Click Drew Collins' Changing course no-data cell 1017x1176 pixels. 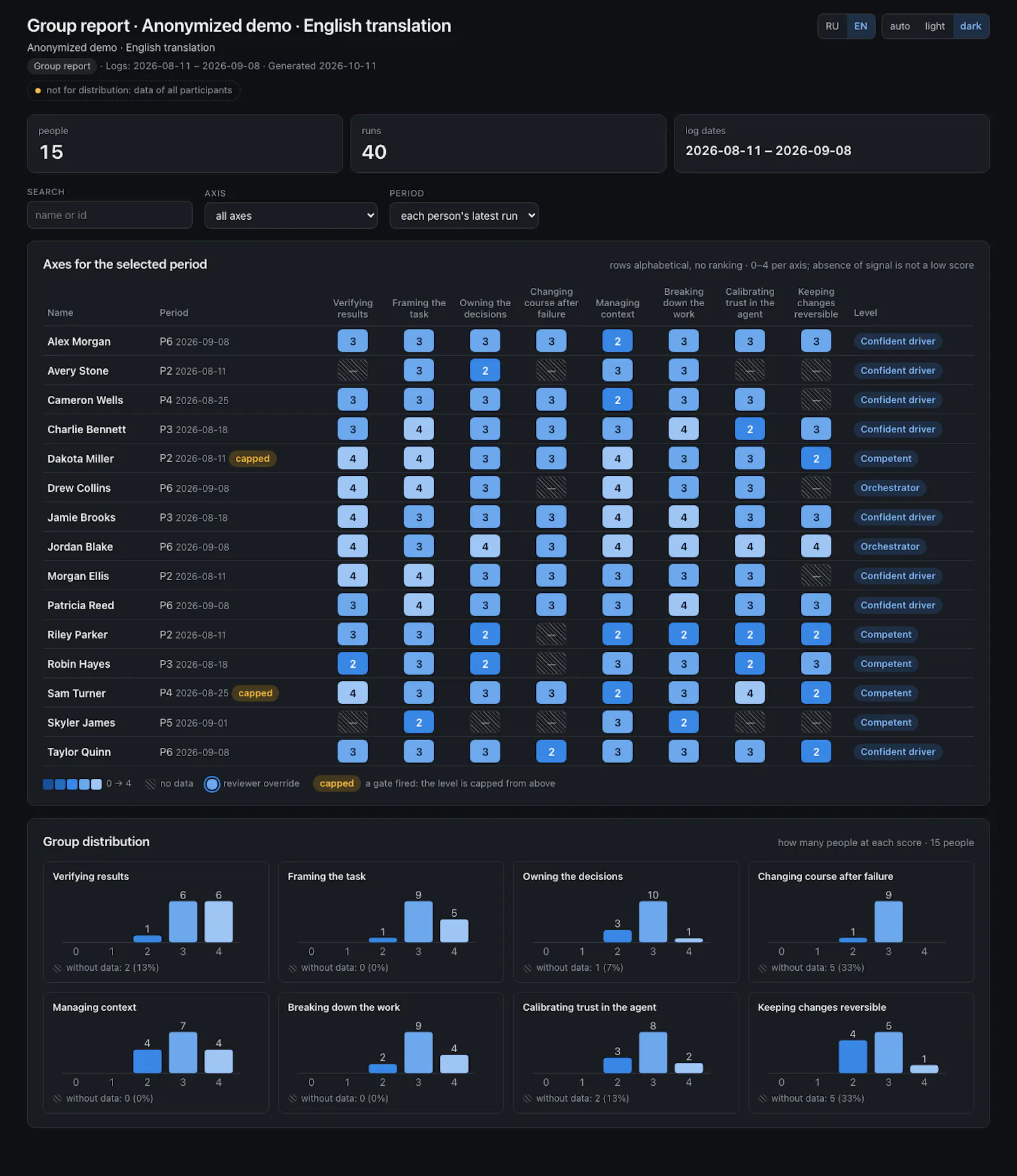coord(551,488)
